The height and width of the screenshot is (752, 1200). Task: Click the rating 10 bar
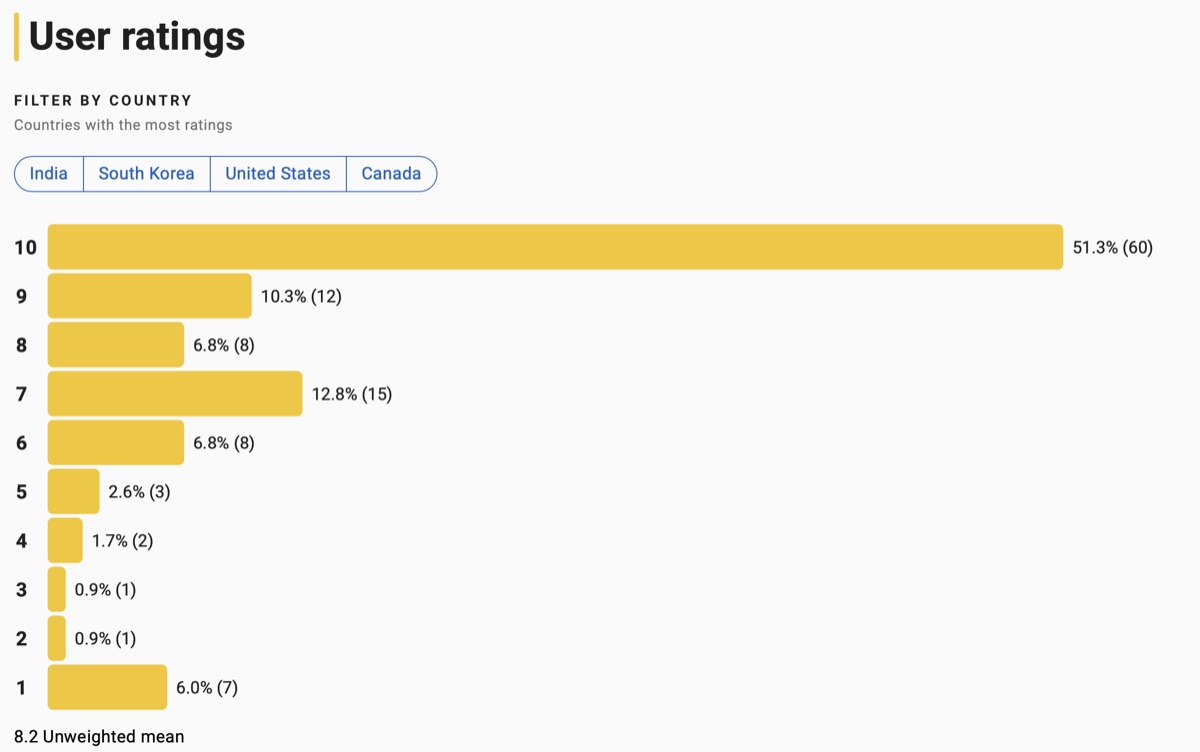tap(555, 247)
